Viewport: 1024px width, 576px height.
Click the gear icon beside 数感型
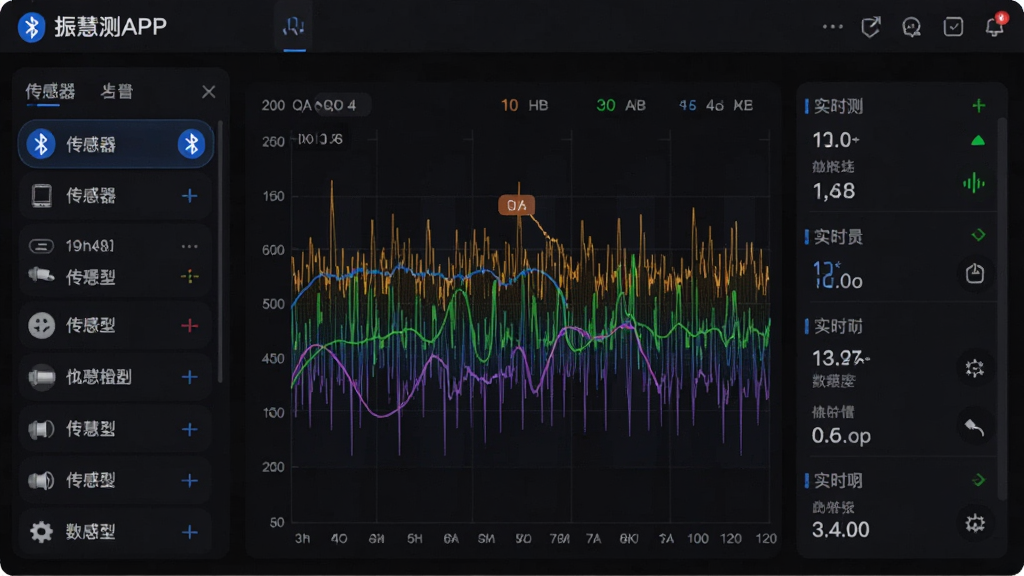41,532
